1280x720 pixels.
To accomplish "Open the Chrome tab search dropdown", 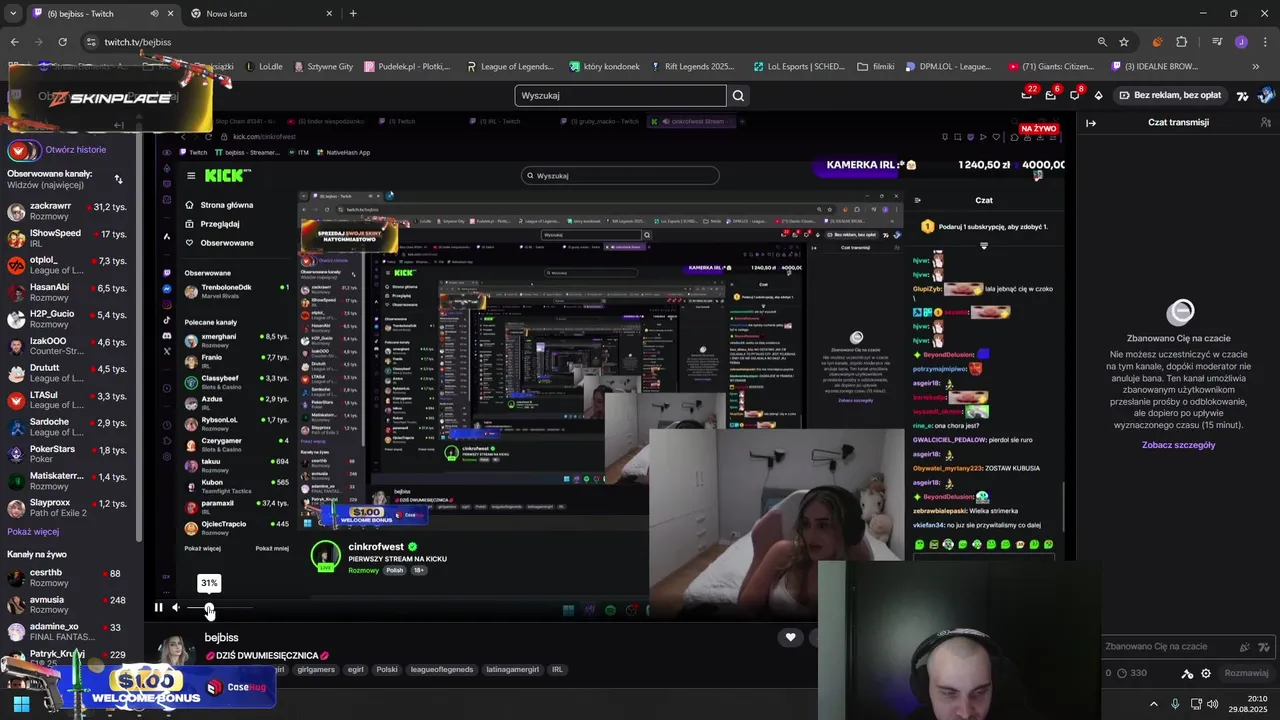I will (x=12, y=14).
